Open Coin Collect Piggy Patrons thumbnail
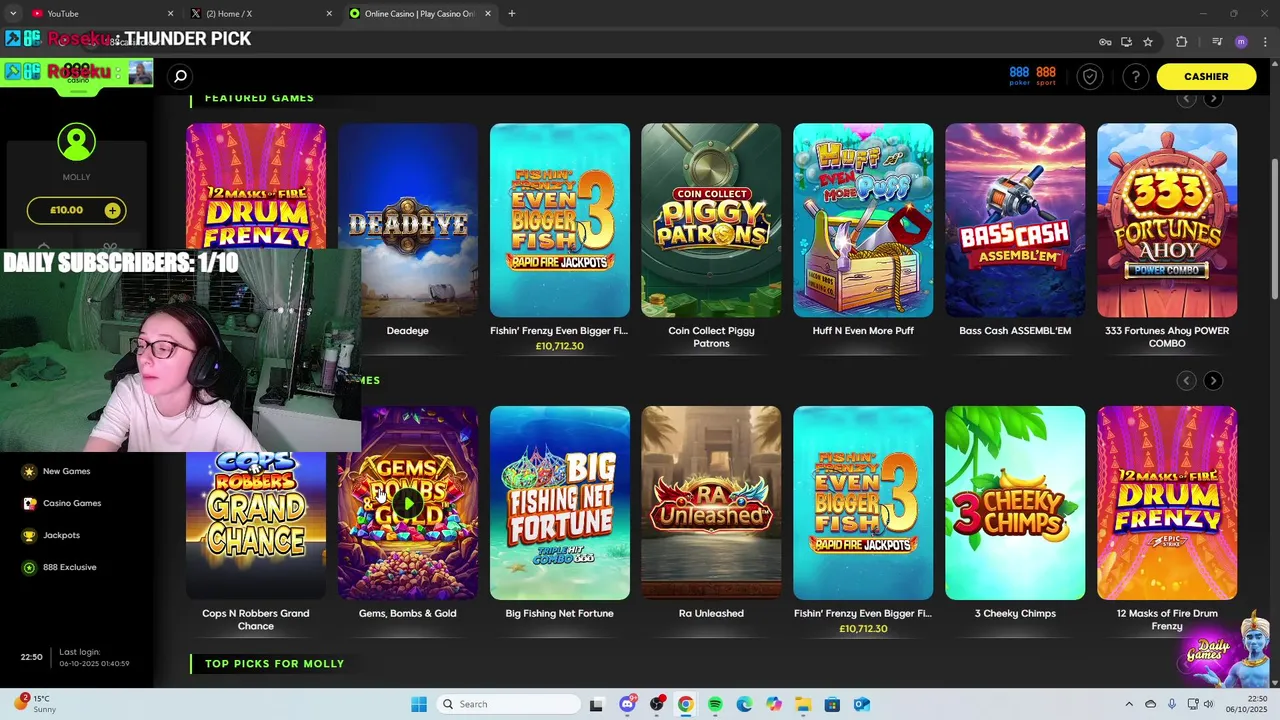The width and height of the screenshot is (1280, 720). pyautogui.click(x=711, y=220)
